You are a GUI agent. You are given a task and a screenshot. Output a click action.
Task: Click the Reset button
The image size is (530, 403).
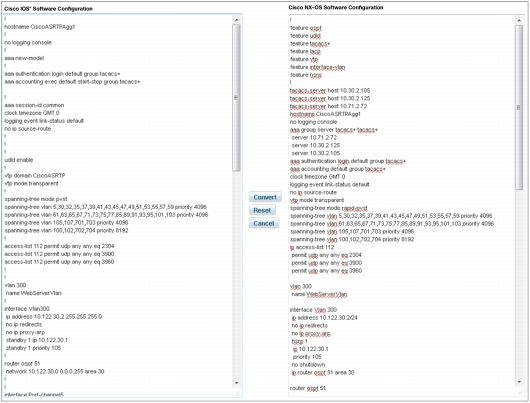click(262, 210)
